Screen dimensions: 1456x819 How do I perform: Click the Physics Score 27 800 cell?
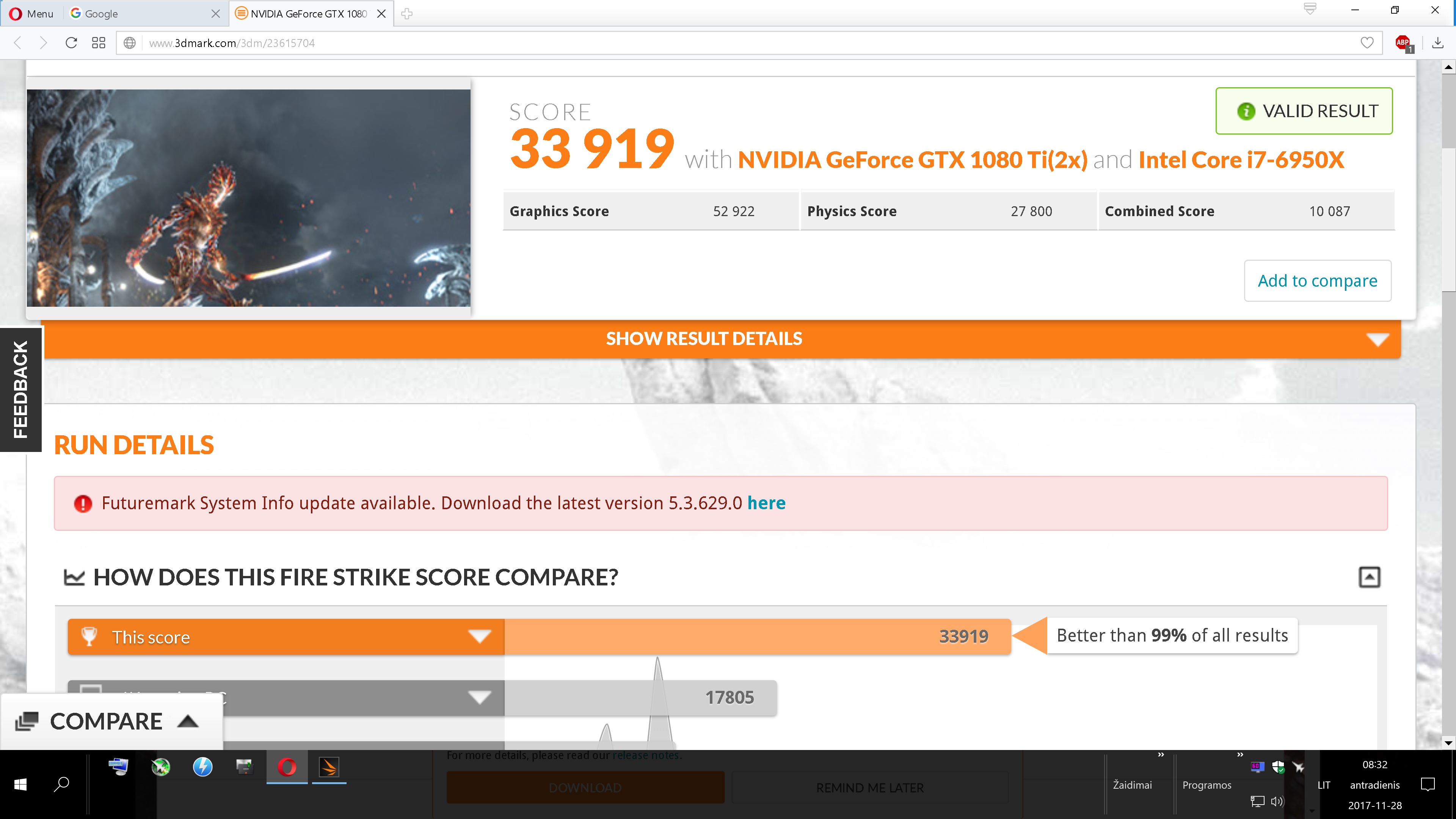(x=948, y=212)
